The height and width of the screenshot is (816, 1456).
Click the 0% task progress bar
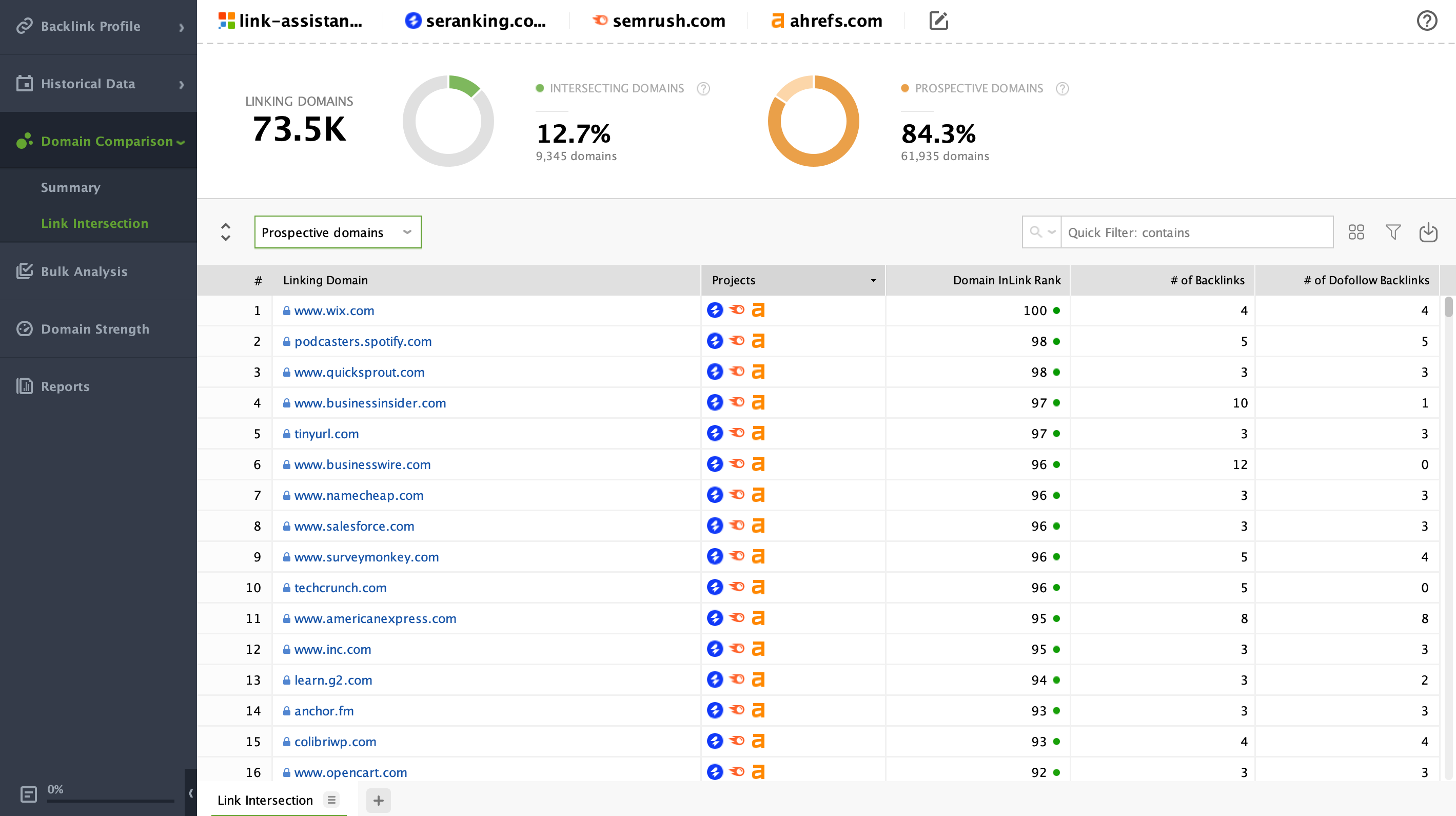point(111,800)
